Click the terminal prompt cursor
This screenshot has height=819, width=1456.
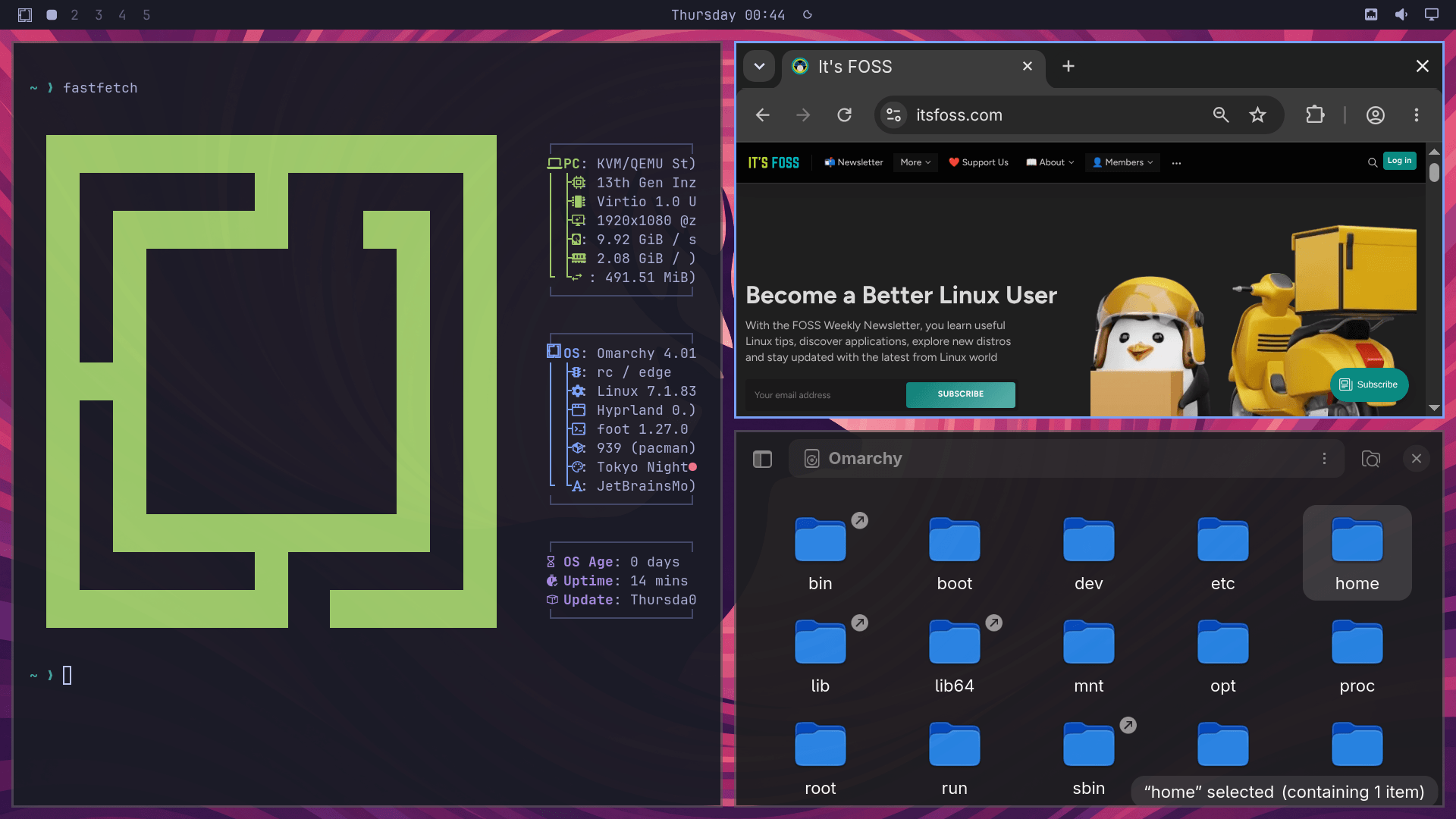tap(67, 675)
